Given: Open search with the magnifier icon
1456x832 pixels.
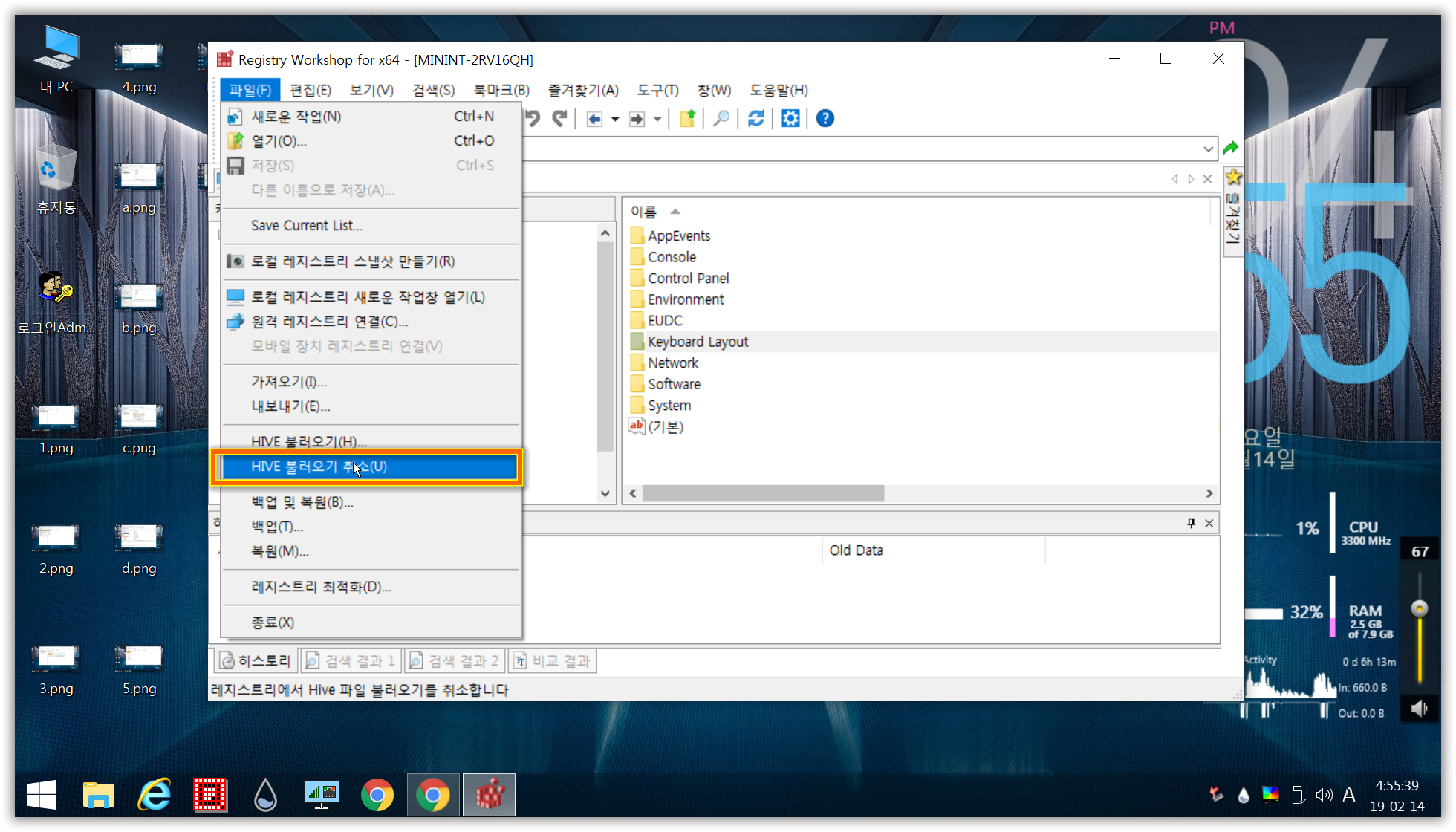Looking at the screenshot, I should [x=721, y=119].
